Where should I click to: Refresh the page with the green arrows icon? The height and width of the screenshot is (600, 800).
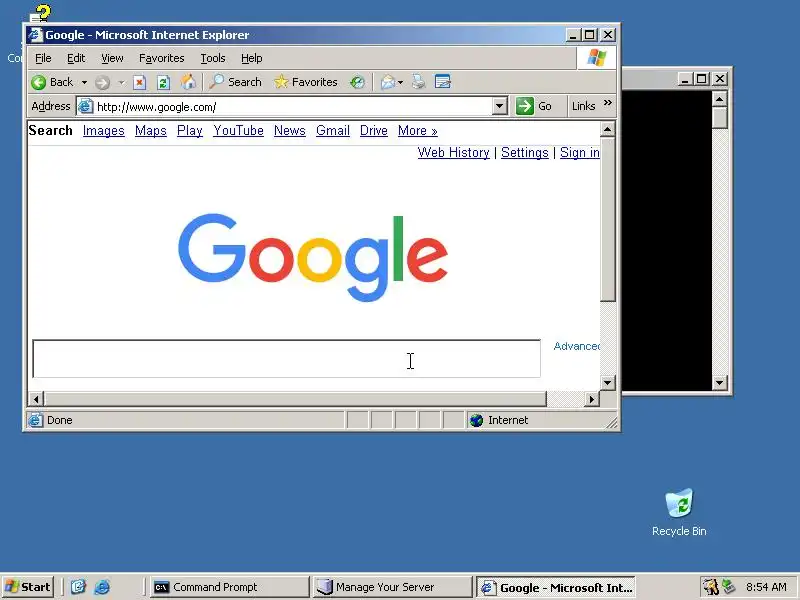[163, 82]
